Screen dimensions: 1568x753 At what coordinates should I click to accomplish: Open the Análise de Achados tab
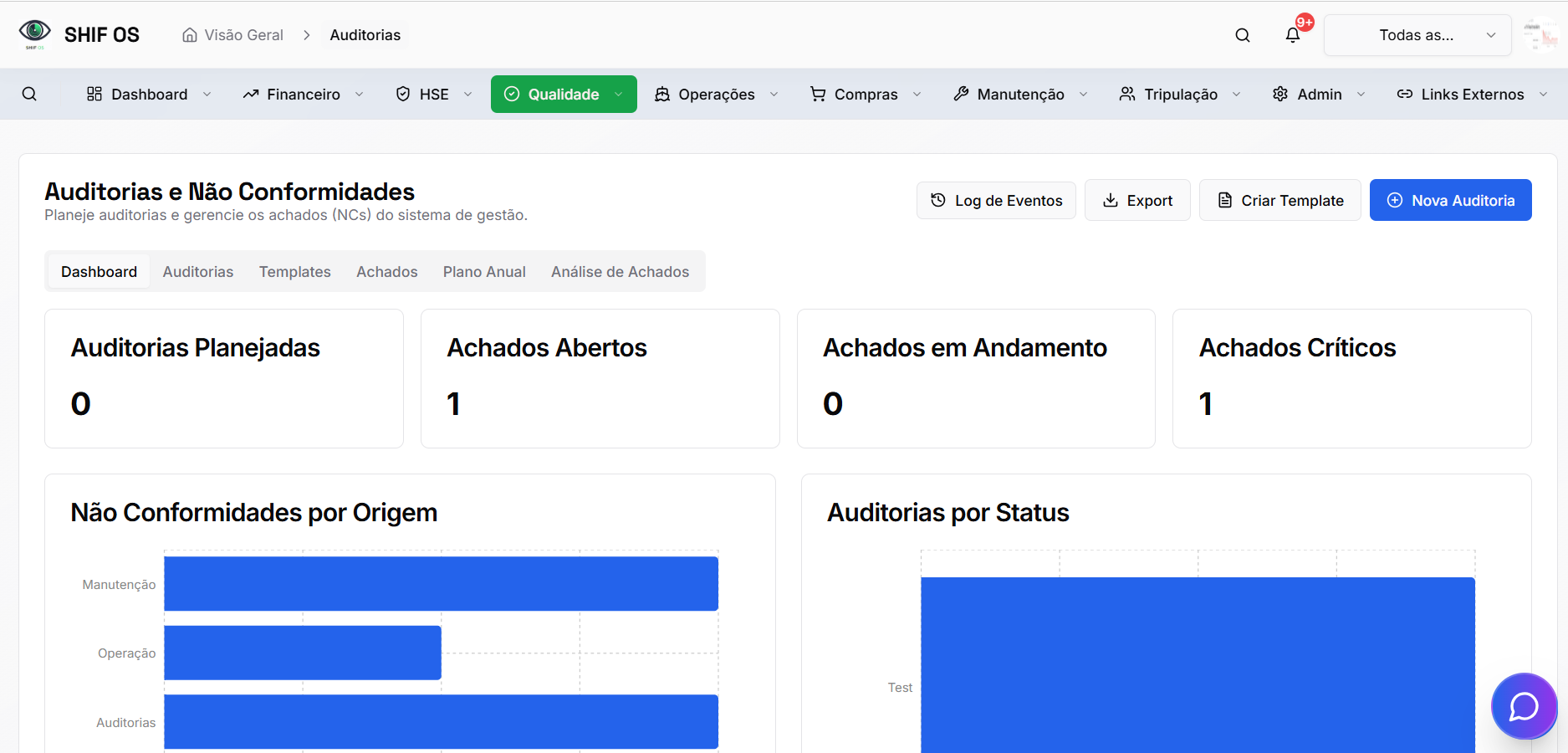click(x=620, y=271)
